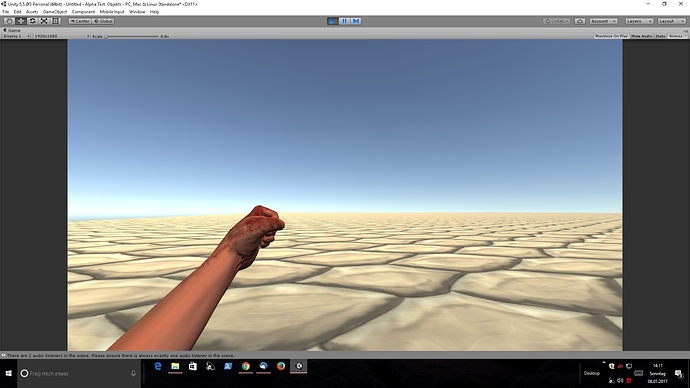690x388 pixels.
Task: Open the Layers dropdown
Action: [x=639, y=21]
